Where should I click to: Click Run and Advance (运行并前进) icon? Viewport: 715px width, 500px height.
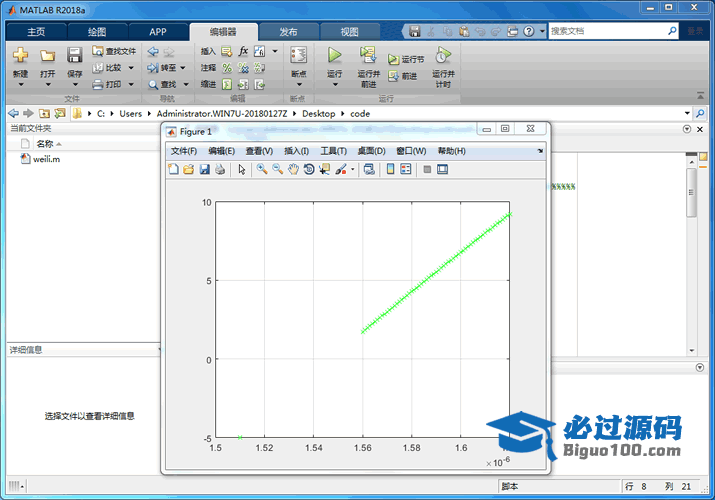pyautogui.click(x=368, y=55)
